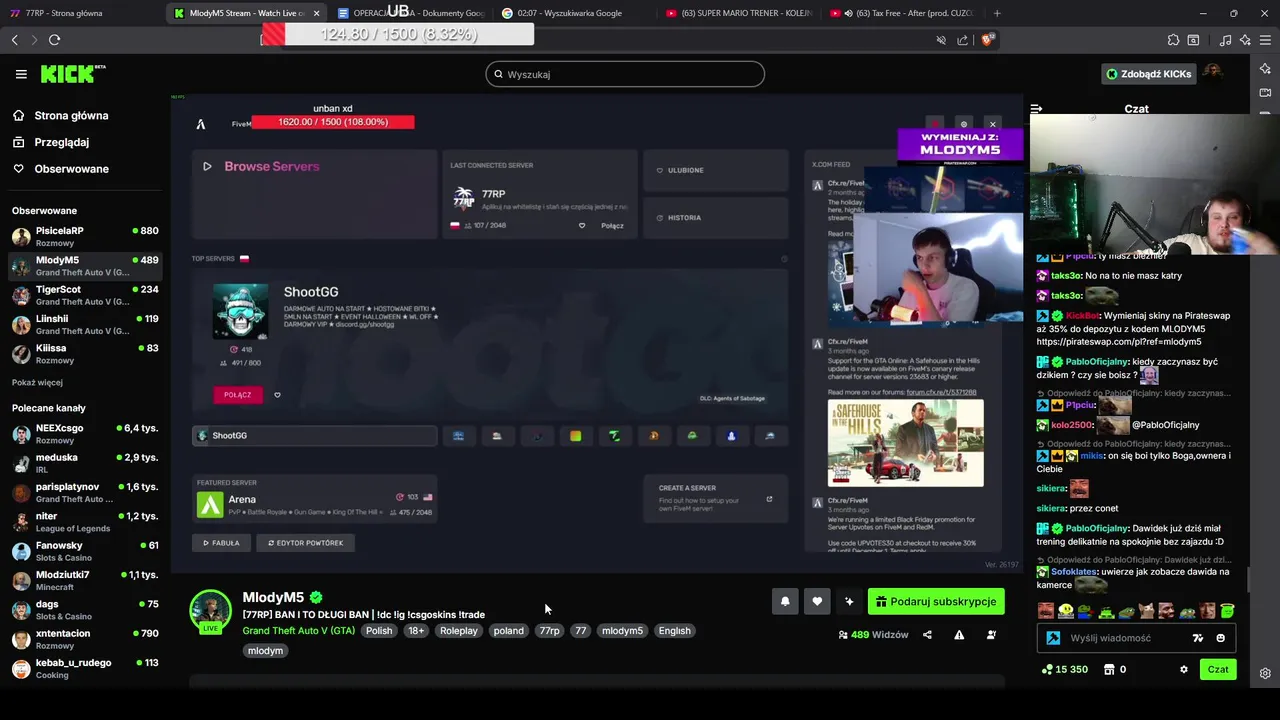The width and height of the screenshot is (1280, 720).
Task: Open notifications bell for MlodyM5
Action: 785,601
